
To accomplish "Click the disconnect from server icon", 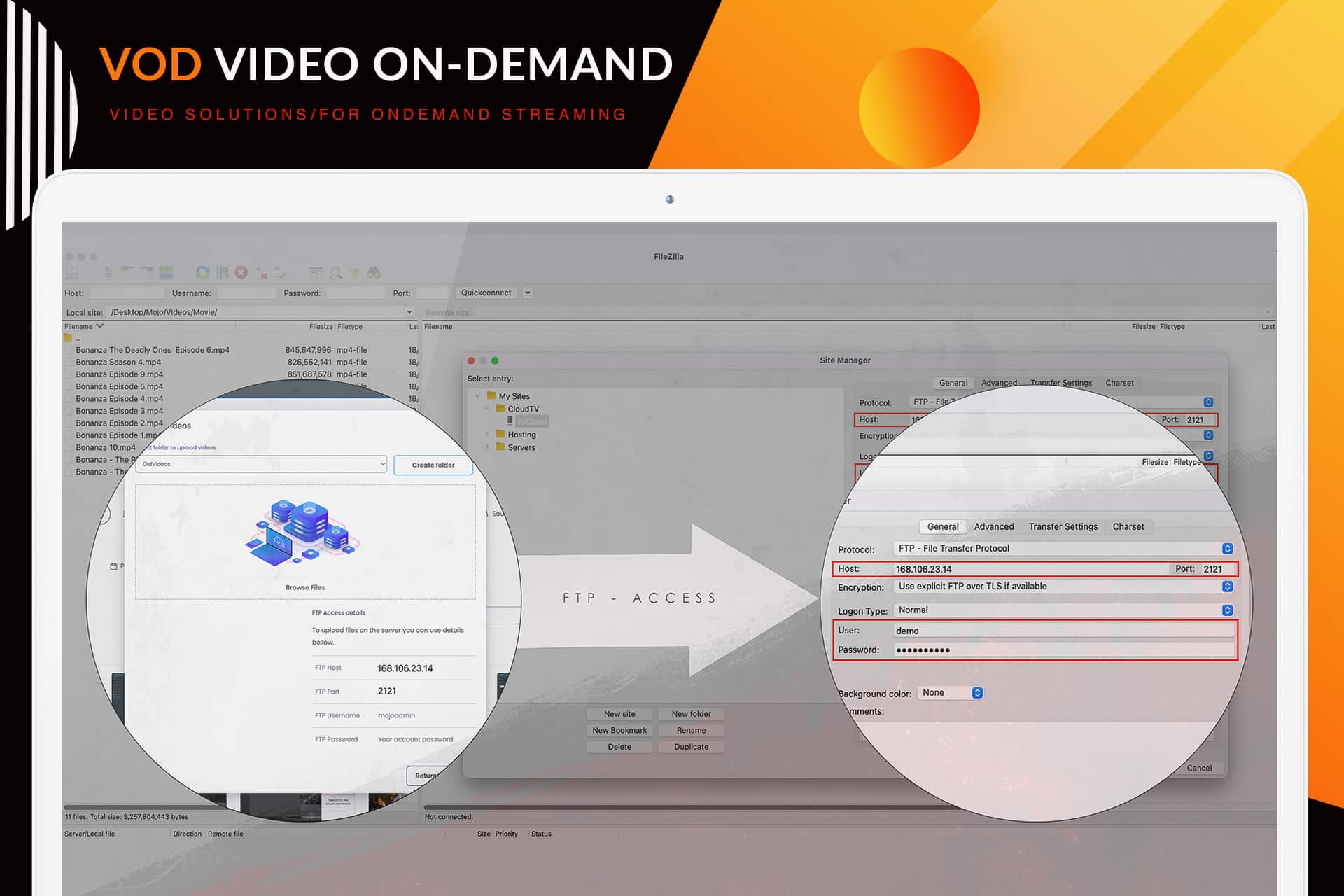I will click(261, 273).
